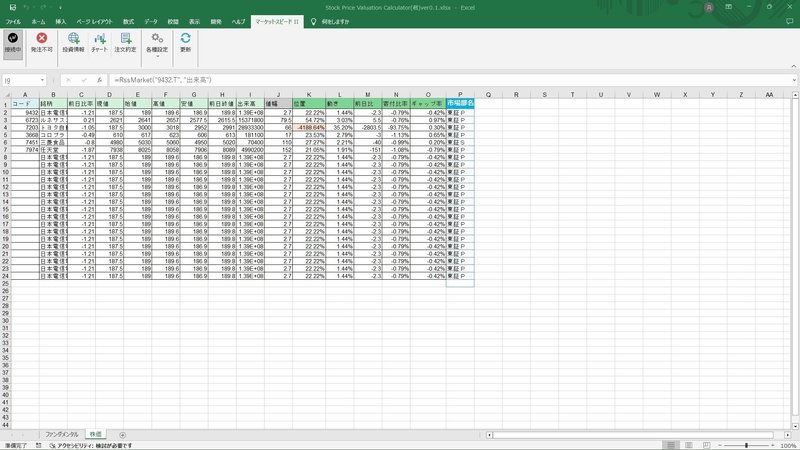Click the fx insert function icon
800x450 pixels.
click(99, 80)
